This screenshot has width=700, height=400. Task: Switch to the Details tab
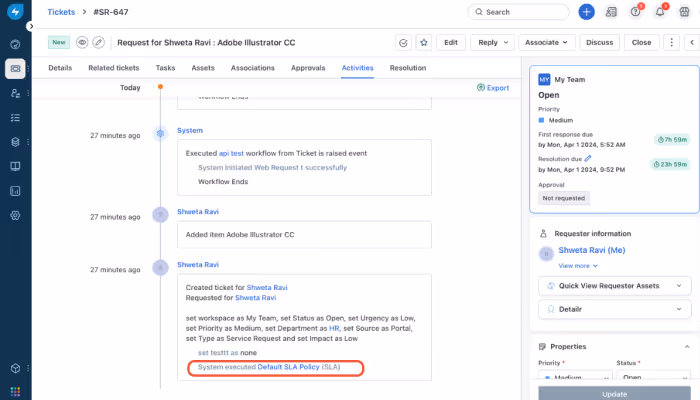coord(60,68)
